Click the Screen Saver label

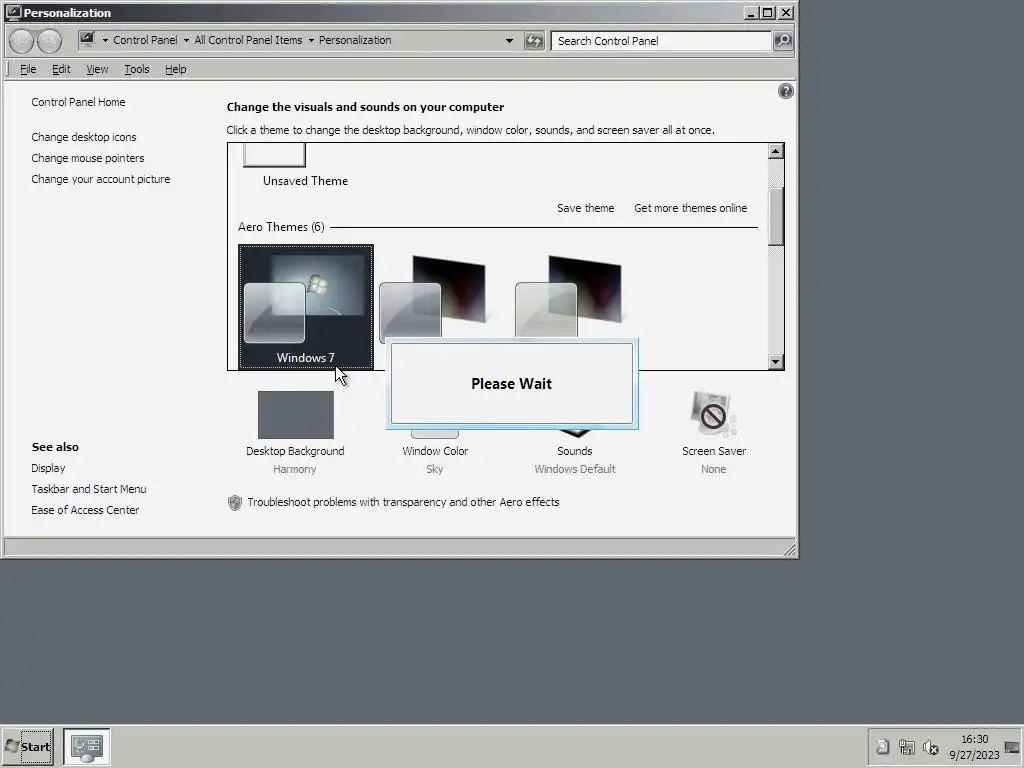click(714, 451)
